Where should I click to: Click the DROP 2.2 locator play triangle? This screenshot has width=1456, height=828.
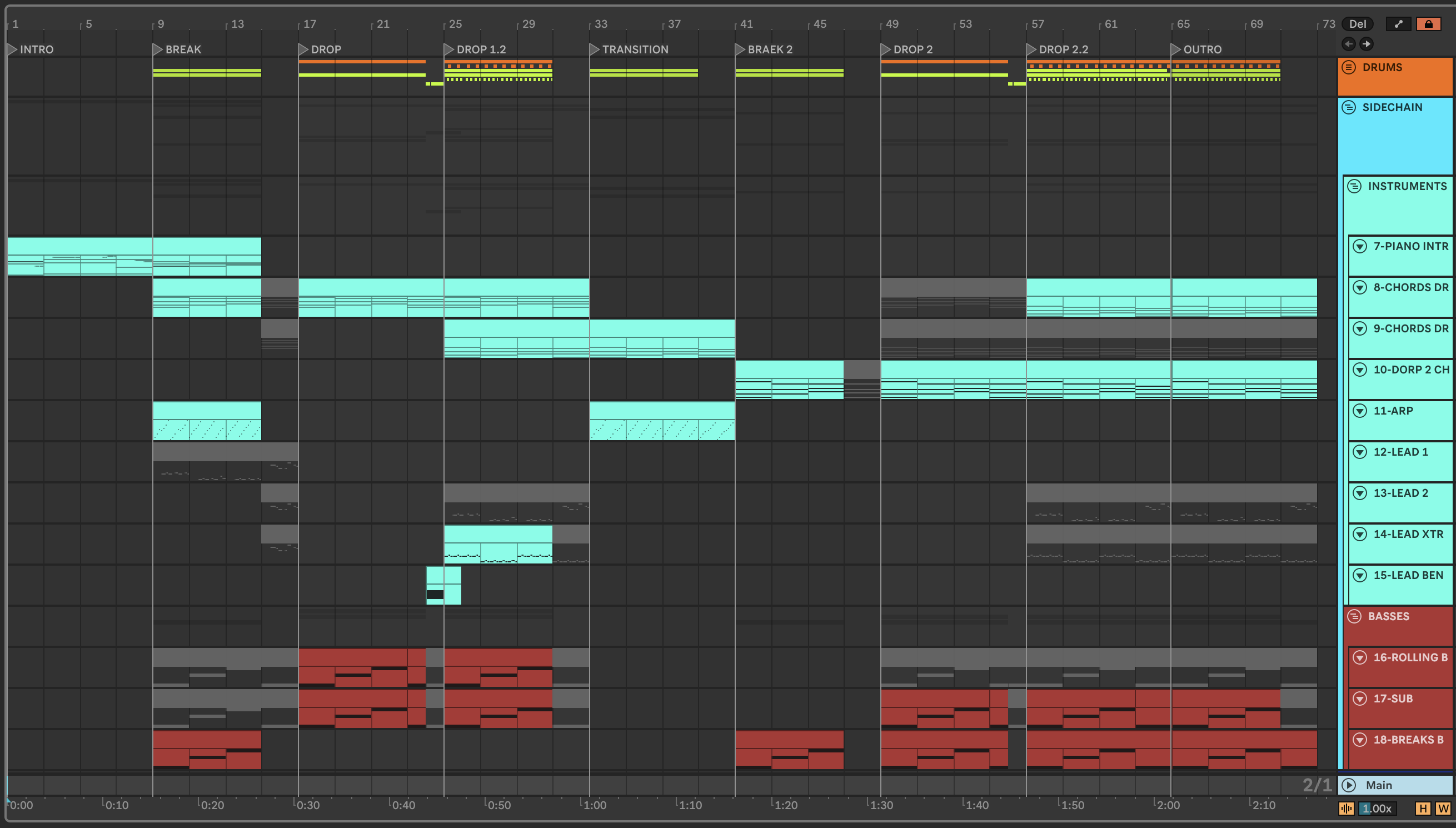click(x=1031, y=49)
